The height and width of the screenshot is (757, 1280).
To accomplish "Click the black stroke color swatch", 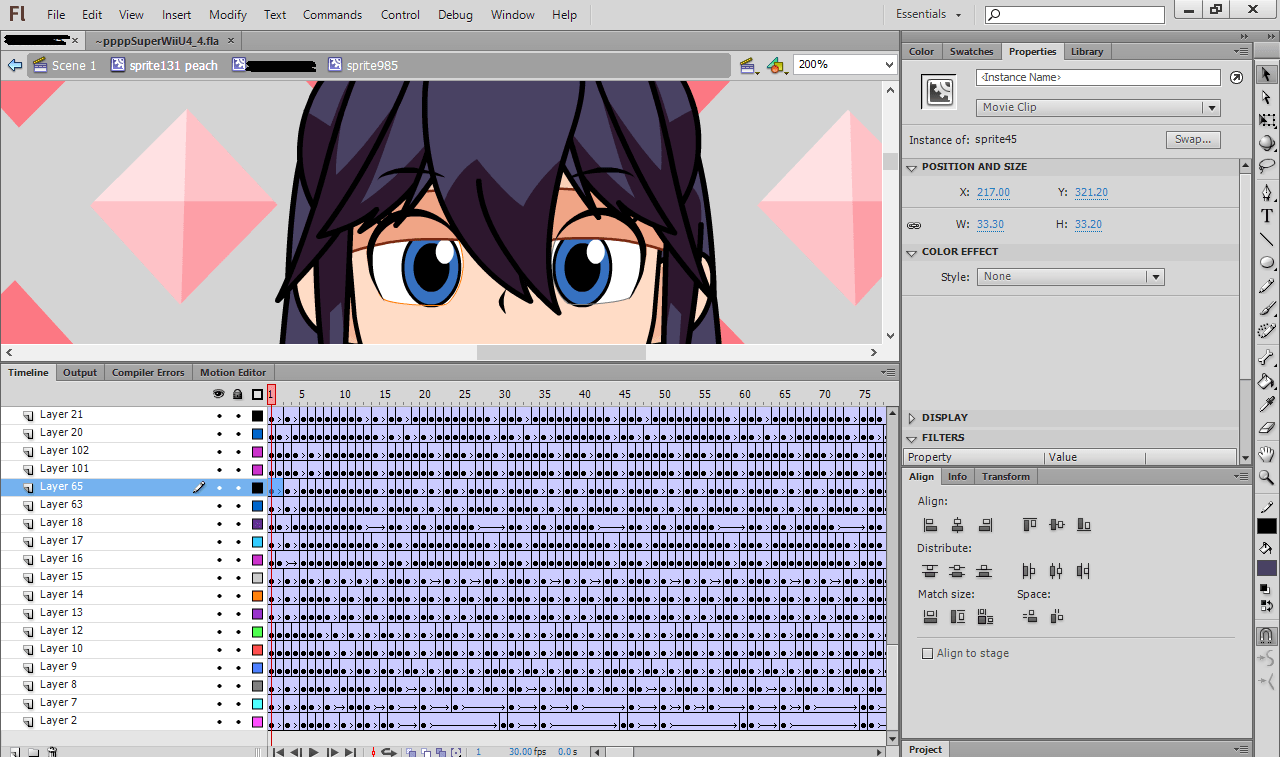I will (1267, 526).
